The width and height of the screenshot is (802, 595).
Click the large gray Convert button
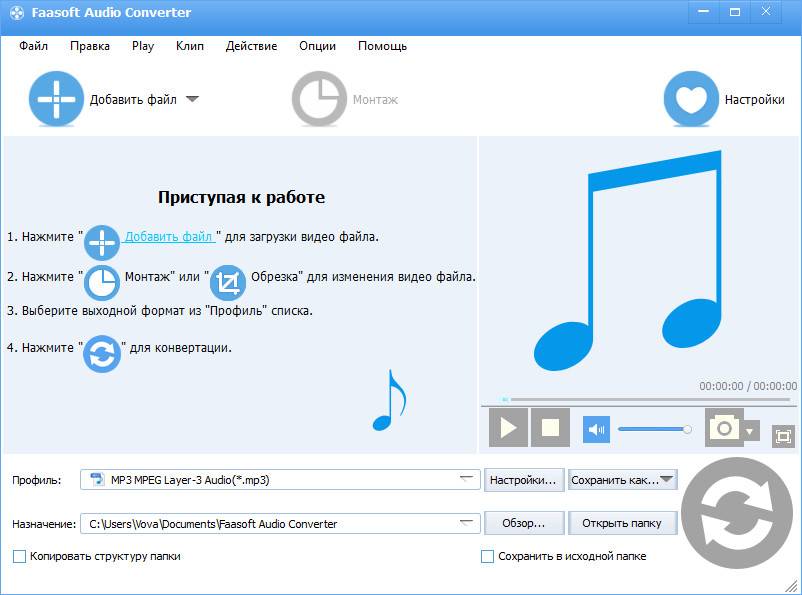coord(737,512)
